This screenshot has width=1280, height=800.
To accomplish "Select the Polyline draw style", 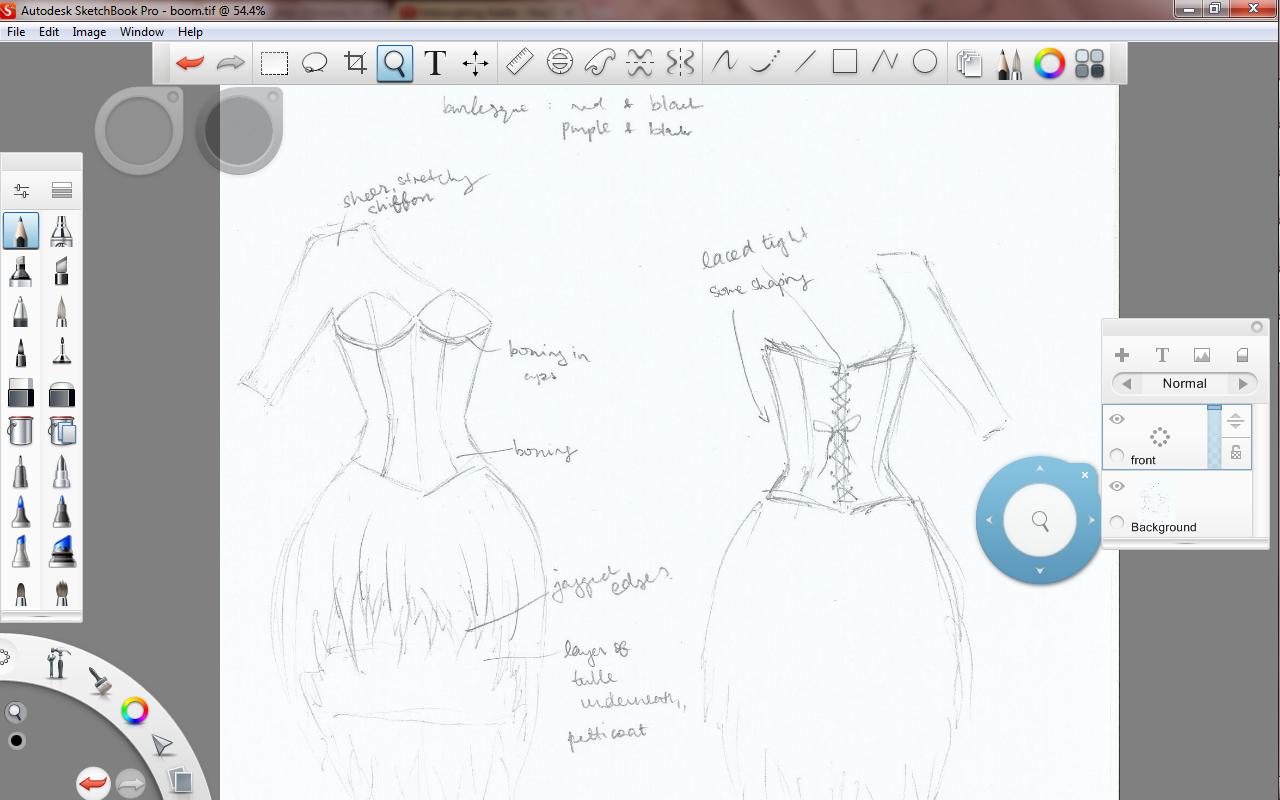I will click(885, 63).
